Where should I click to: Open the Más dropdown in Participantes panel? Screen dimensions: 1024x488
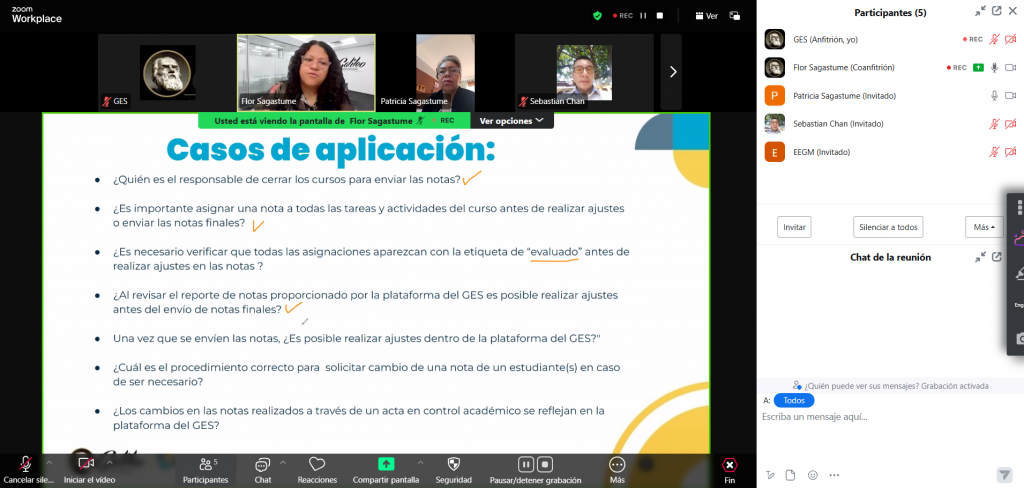pos(984,227)
